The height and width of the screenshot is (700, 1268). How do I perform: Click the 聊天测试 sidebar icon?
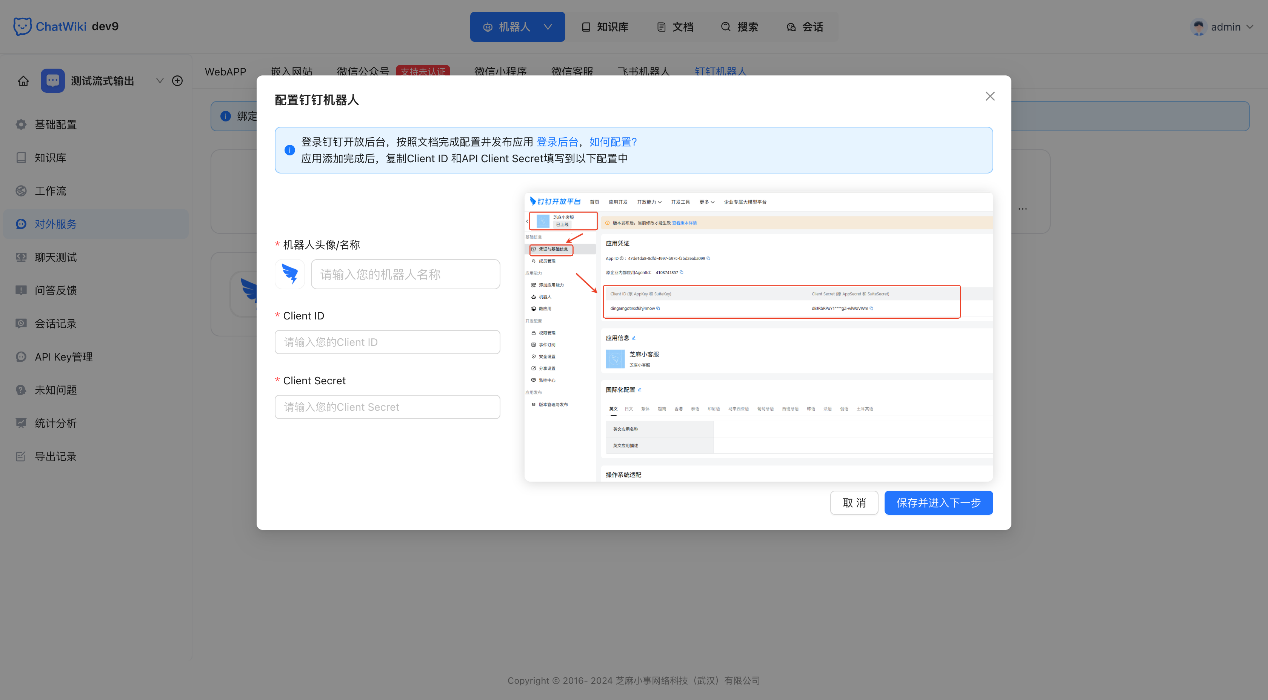coord(21,257)
